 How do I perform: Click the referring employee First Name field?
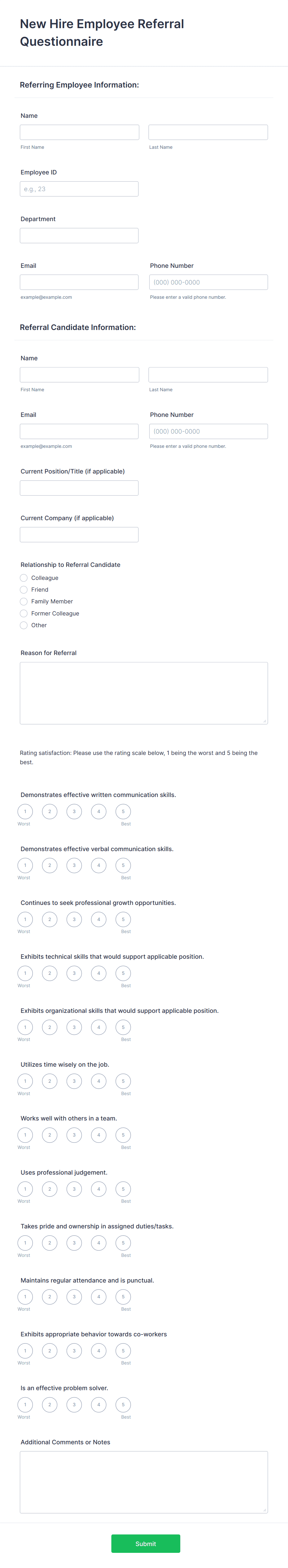[79, 132]
